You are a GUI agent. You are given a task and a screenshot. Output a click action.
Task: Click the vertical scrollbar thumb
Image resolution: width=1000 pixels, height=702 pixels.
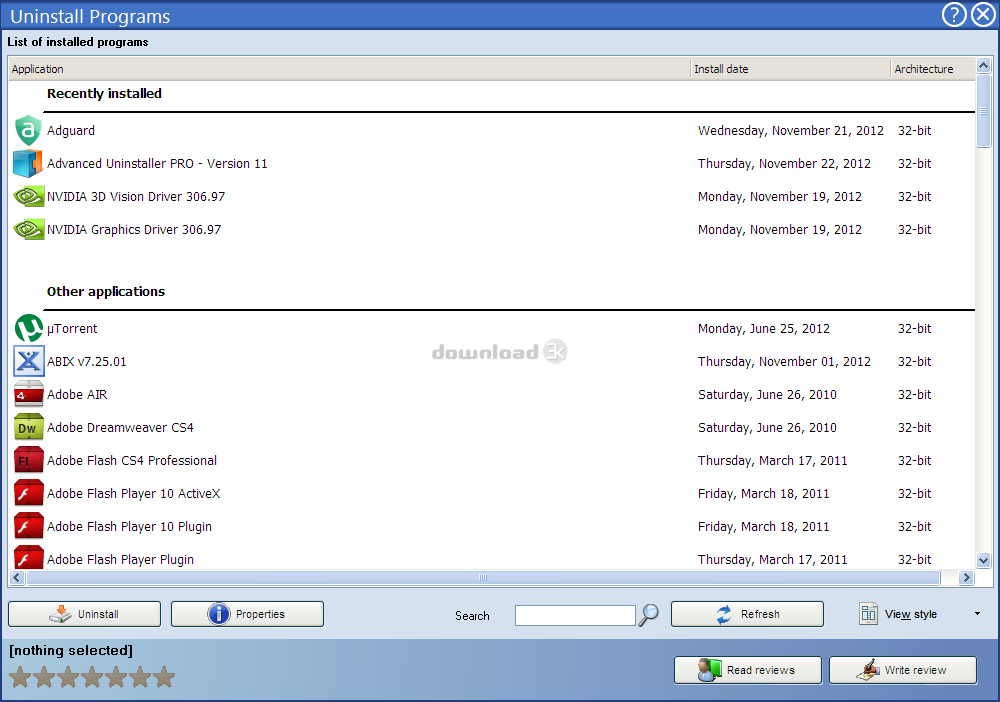click(x=983, y=111)
